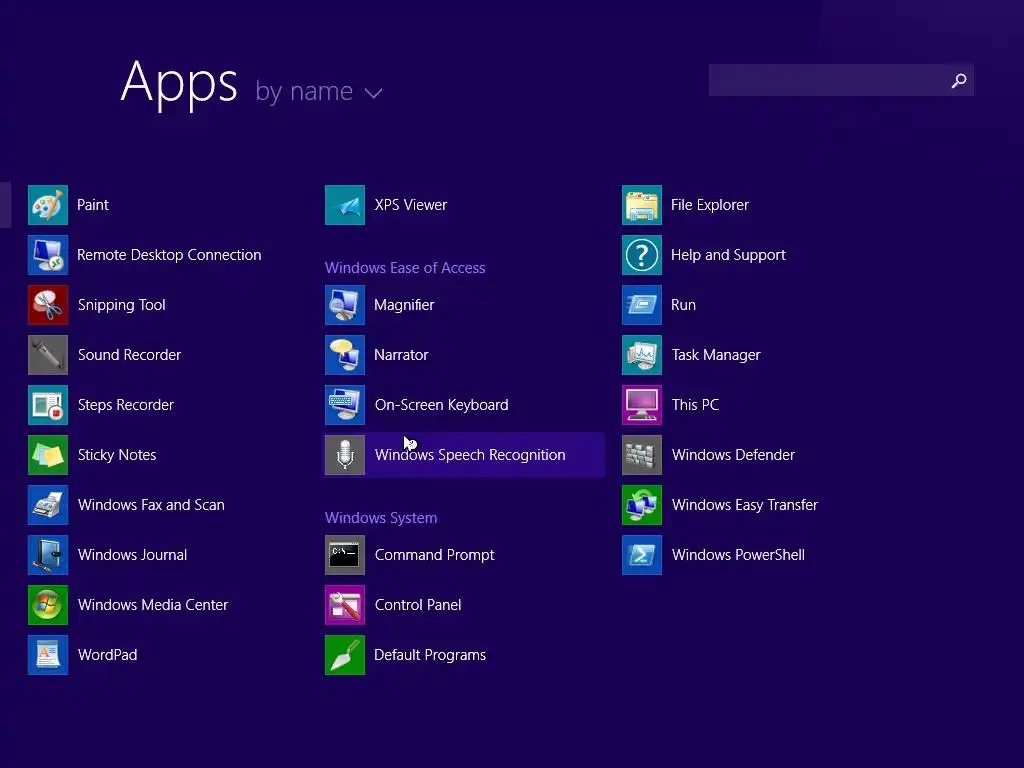Launch Task Manager icon

point(642,355)
